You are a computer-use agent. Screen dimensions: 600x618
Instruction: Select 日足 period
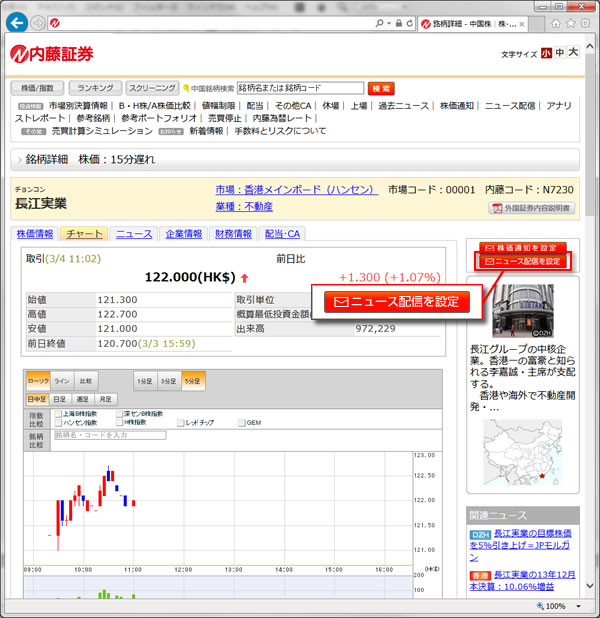click(60, 399)
